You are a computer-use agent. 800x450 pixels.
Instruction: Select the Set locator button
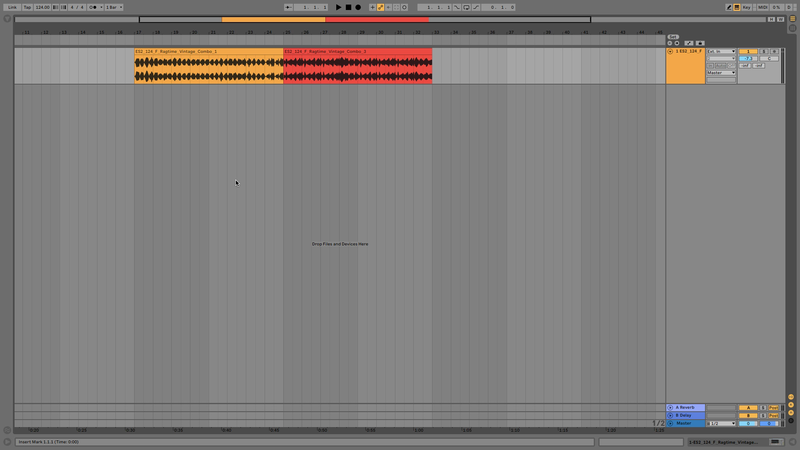coord(673,37)
